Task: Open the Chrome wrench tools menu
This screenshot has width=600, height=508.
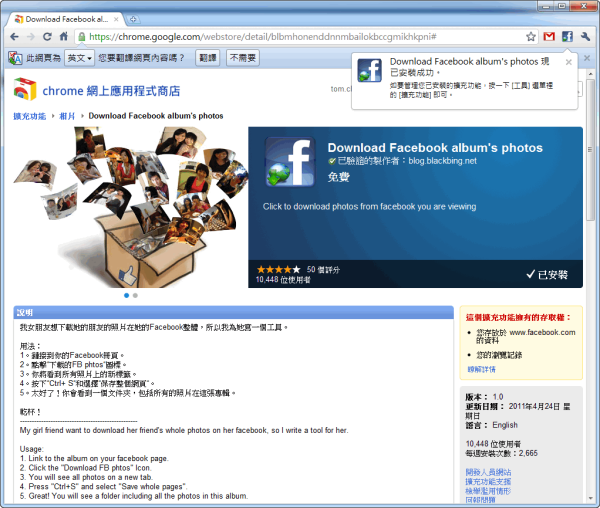Action: [x=585, y=37]
